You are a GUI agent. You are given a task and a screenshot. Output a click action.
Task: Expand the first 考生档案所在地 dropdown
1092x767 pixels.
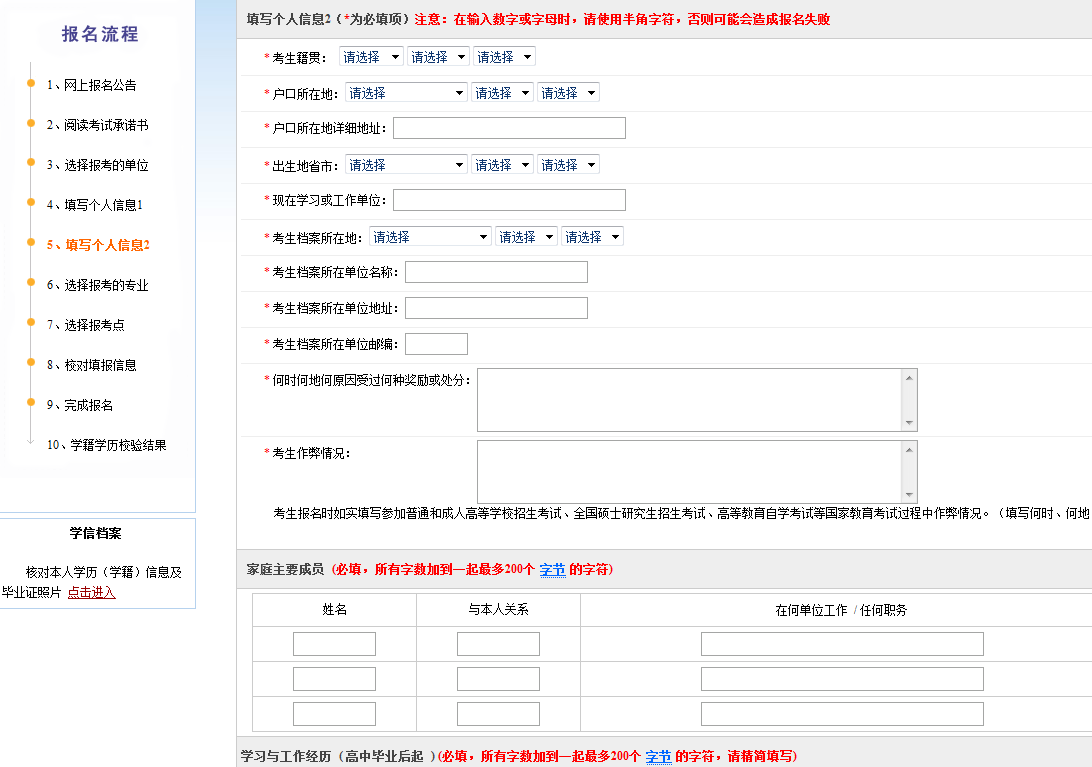tap(430, 237)
